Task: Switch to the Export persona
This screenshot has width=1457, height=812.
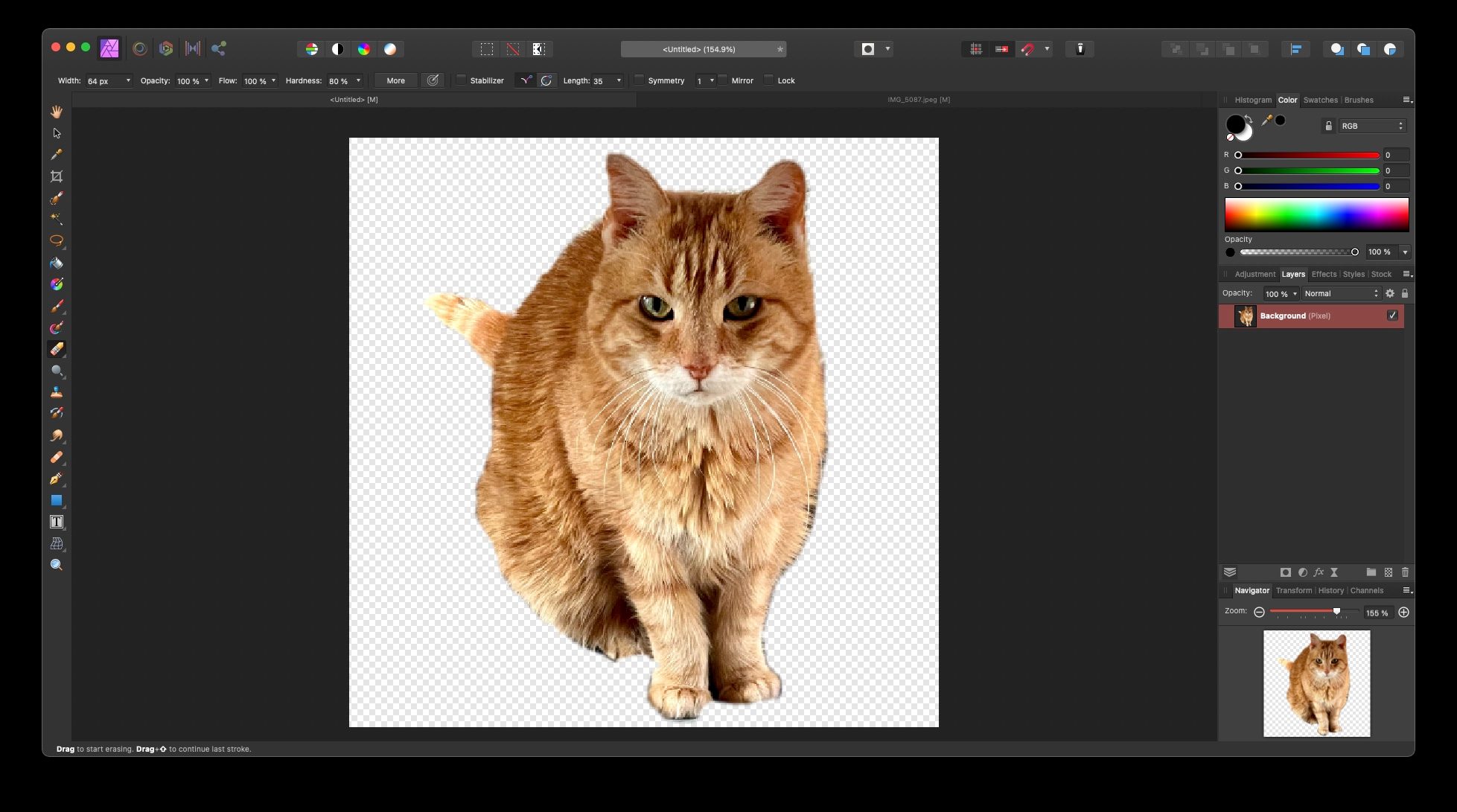Action: pos(218,48)
